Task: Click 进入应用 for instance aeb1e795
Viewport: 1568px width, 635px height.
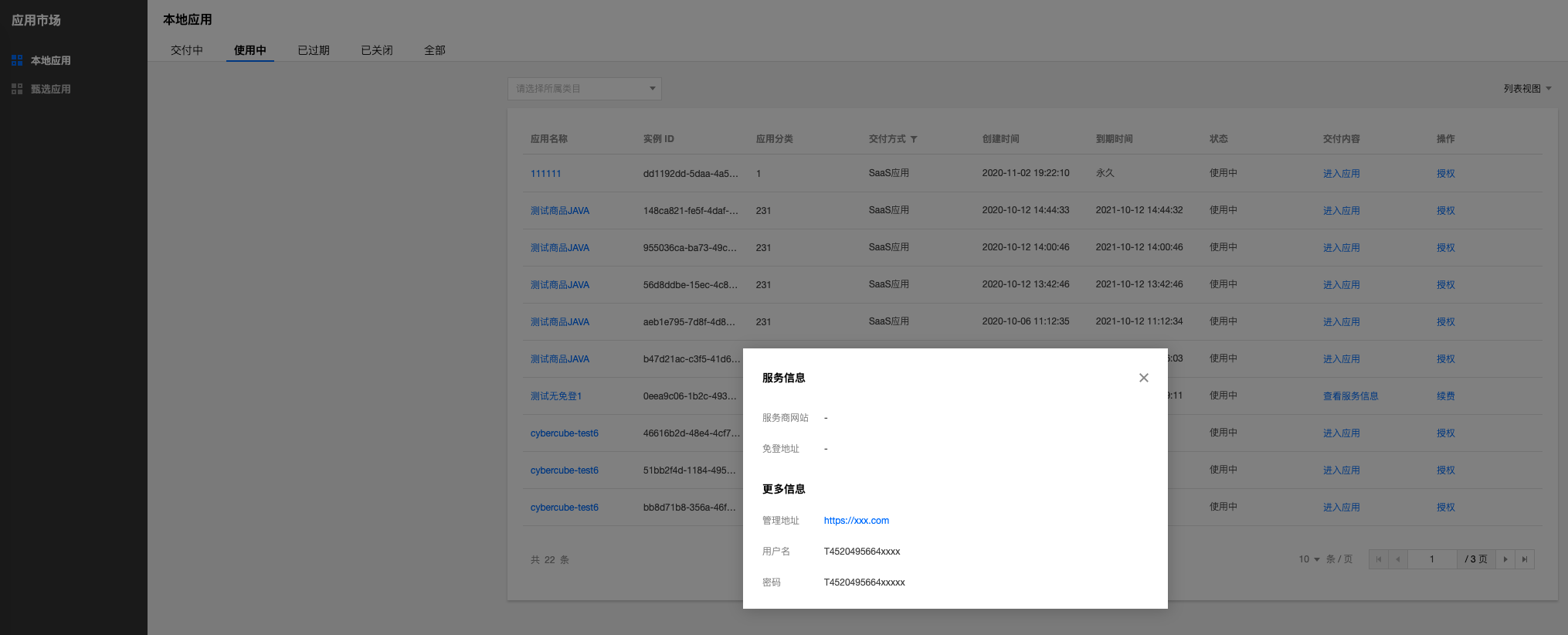Action: [1342, 322]
